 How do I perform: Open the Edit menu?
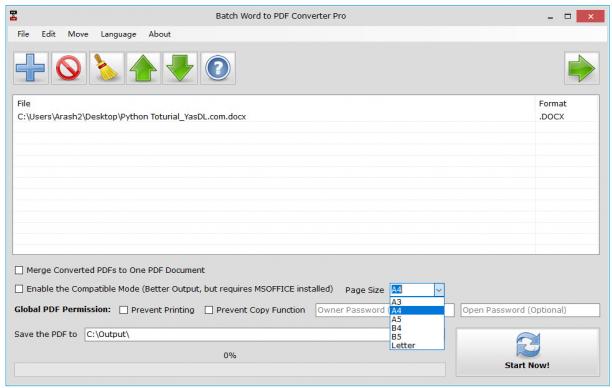(48, 34)
